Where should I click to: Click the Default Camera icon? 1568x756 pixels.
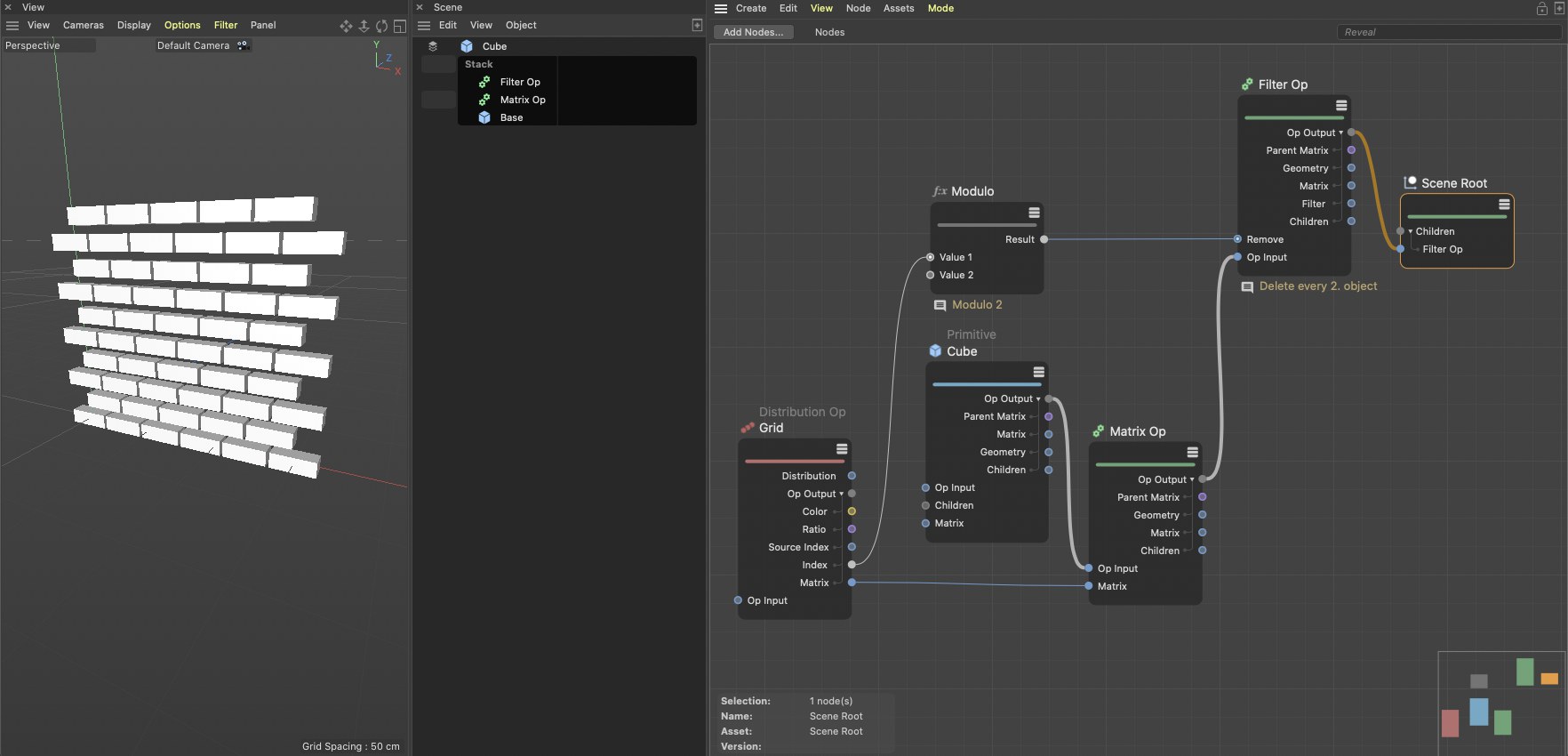point(243,45)
